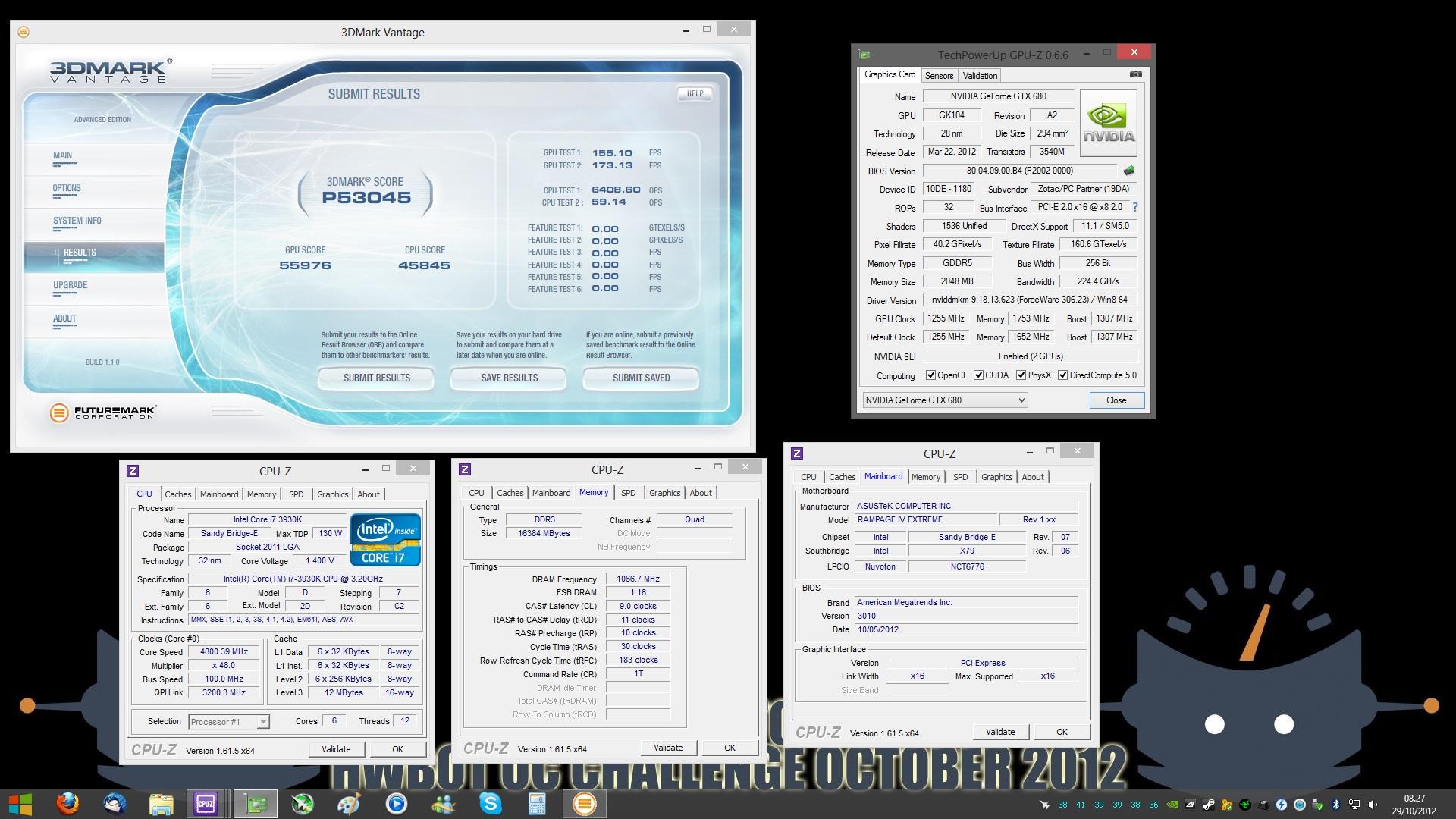Open the Caches tab in the CPU-Z CPU window
The image size is (1456, 819).
click(x=178, y=494)
